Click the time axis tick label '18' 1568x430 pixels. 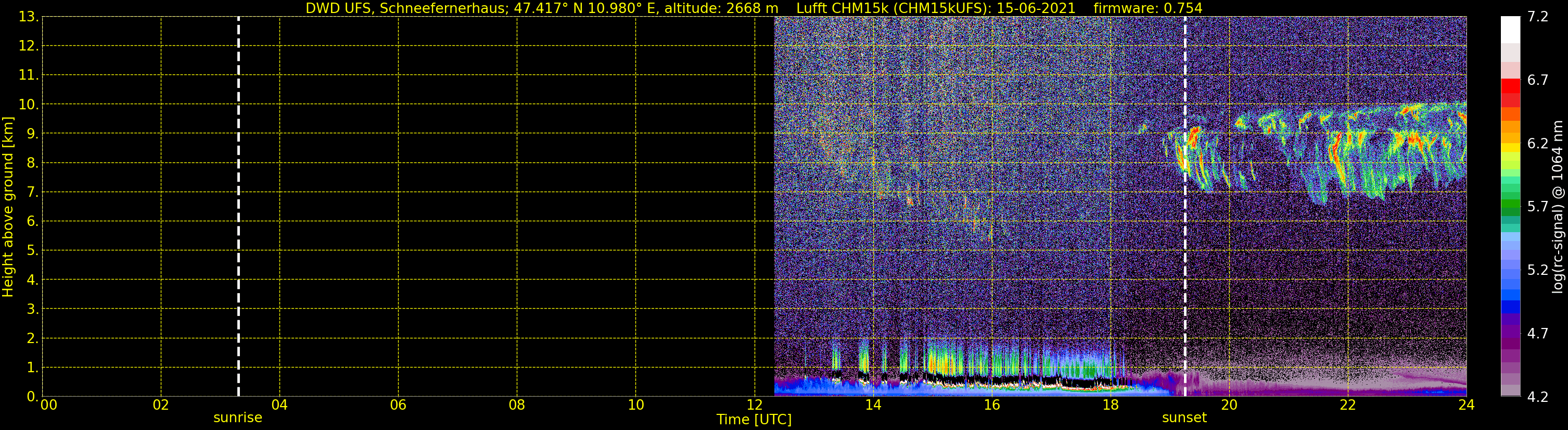coord(1110,405)
